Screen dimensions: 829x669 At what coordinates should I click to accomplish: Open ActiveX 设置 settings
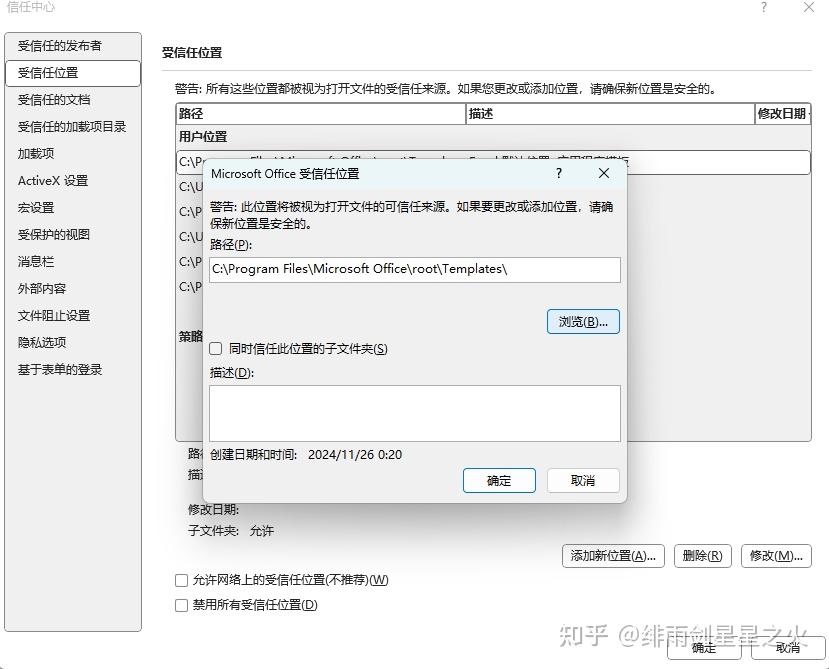59,180
